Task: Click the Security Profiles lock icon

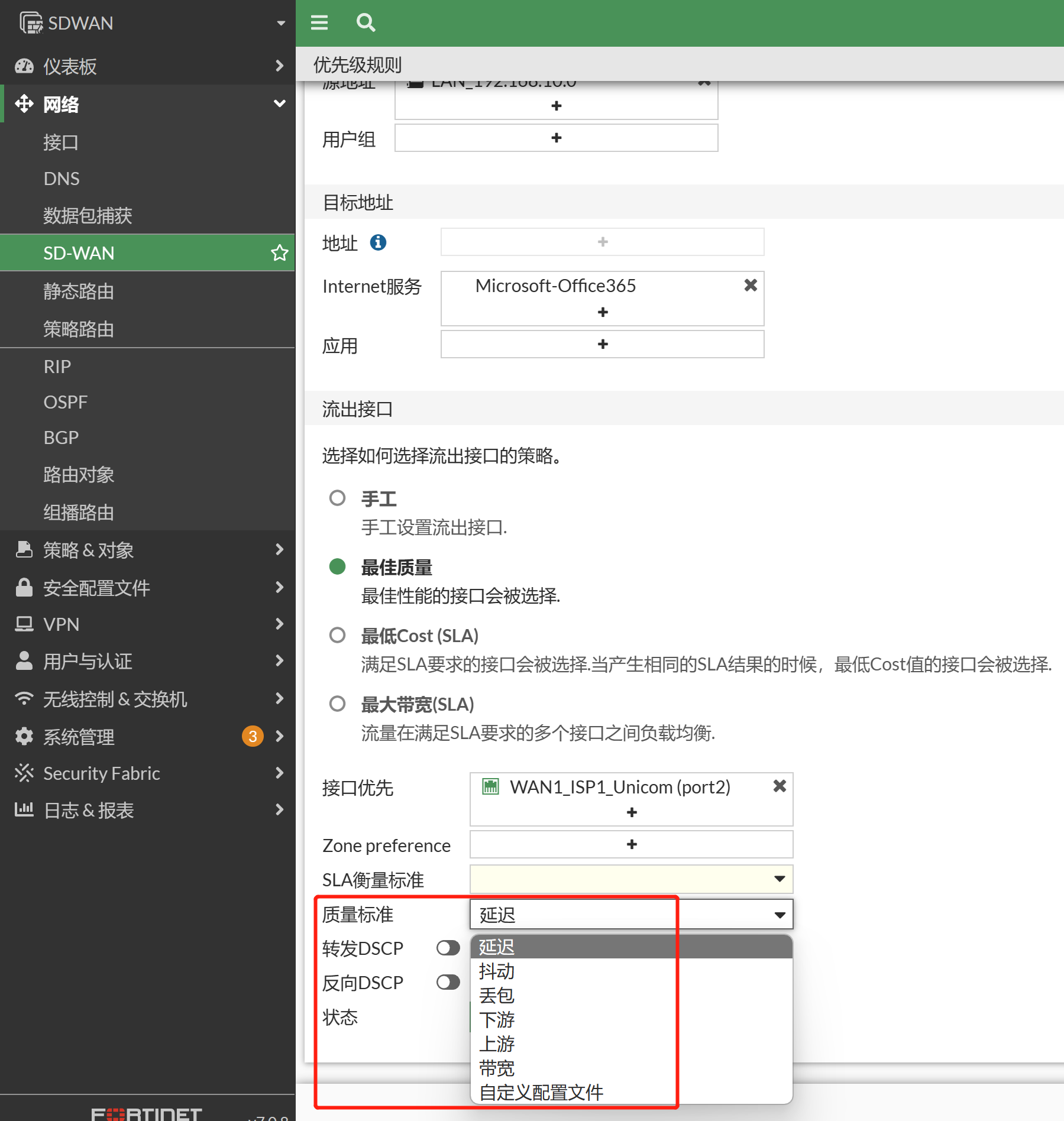Action: pyautogui.click(x=24, y=587)
